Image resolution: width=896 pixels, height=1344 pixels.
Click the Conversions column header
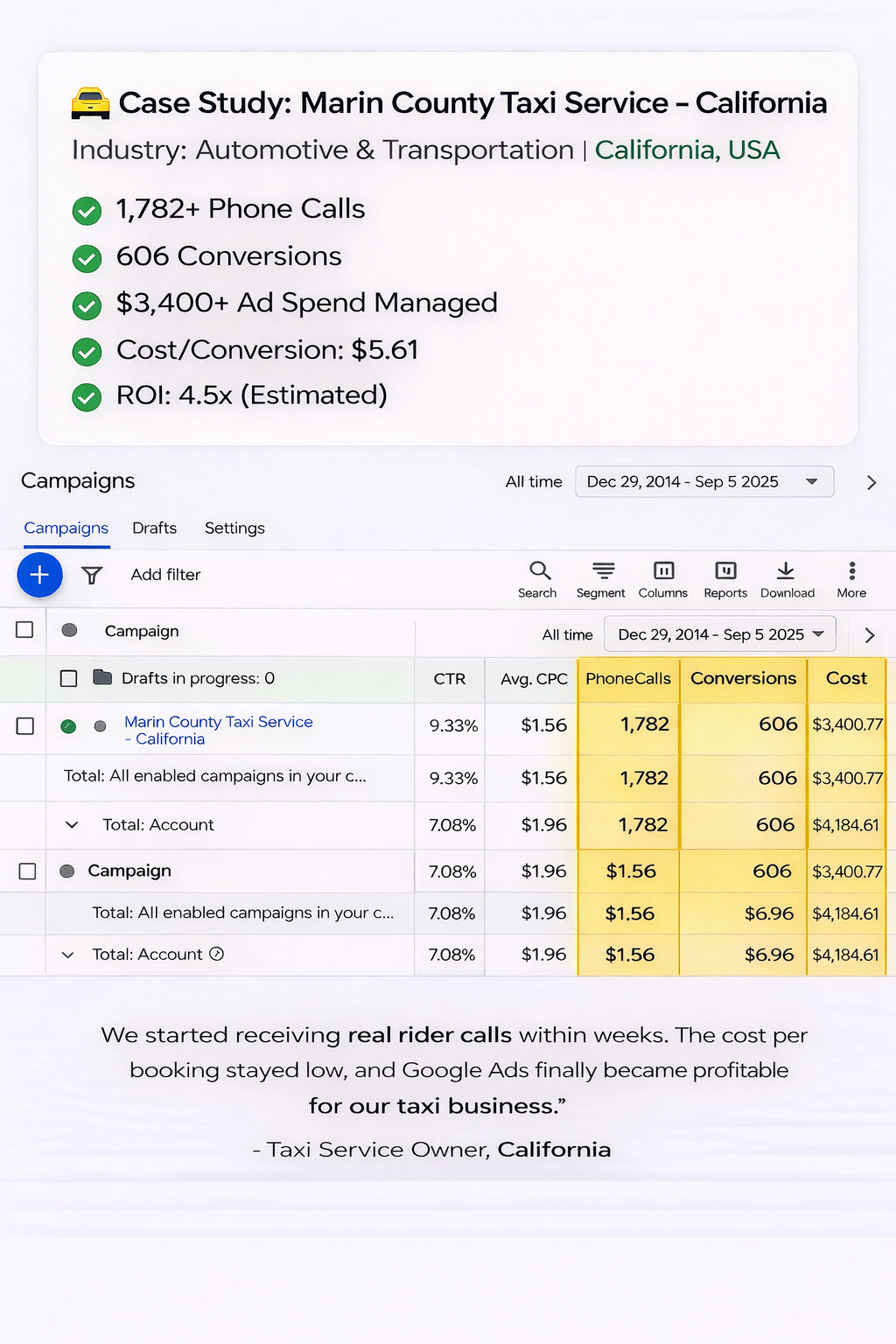pos(743,678)
